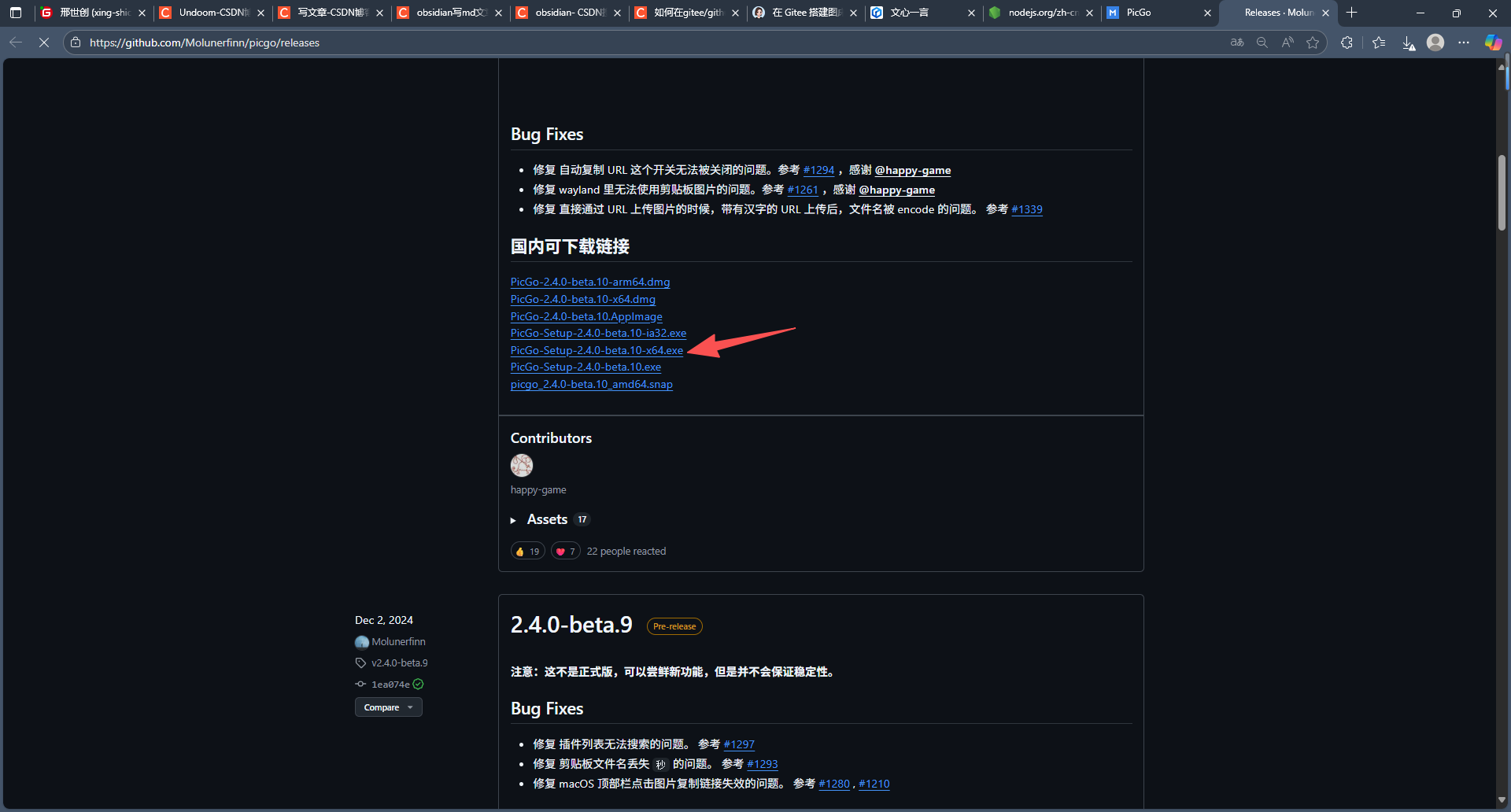1511x812 pixels.
Task: Open the Compare dropdown
Action: tap(388, 707)
